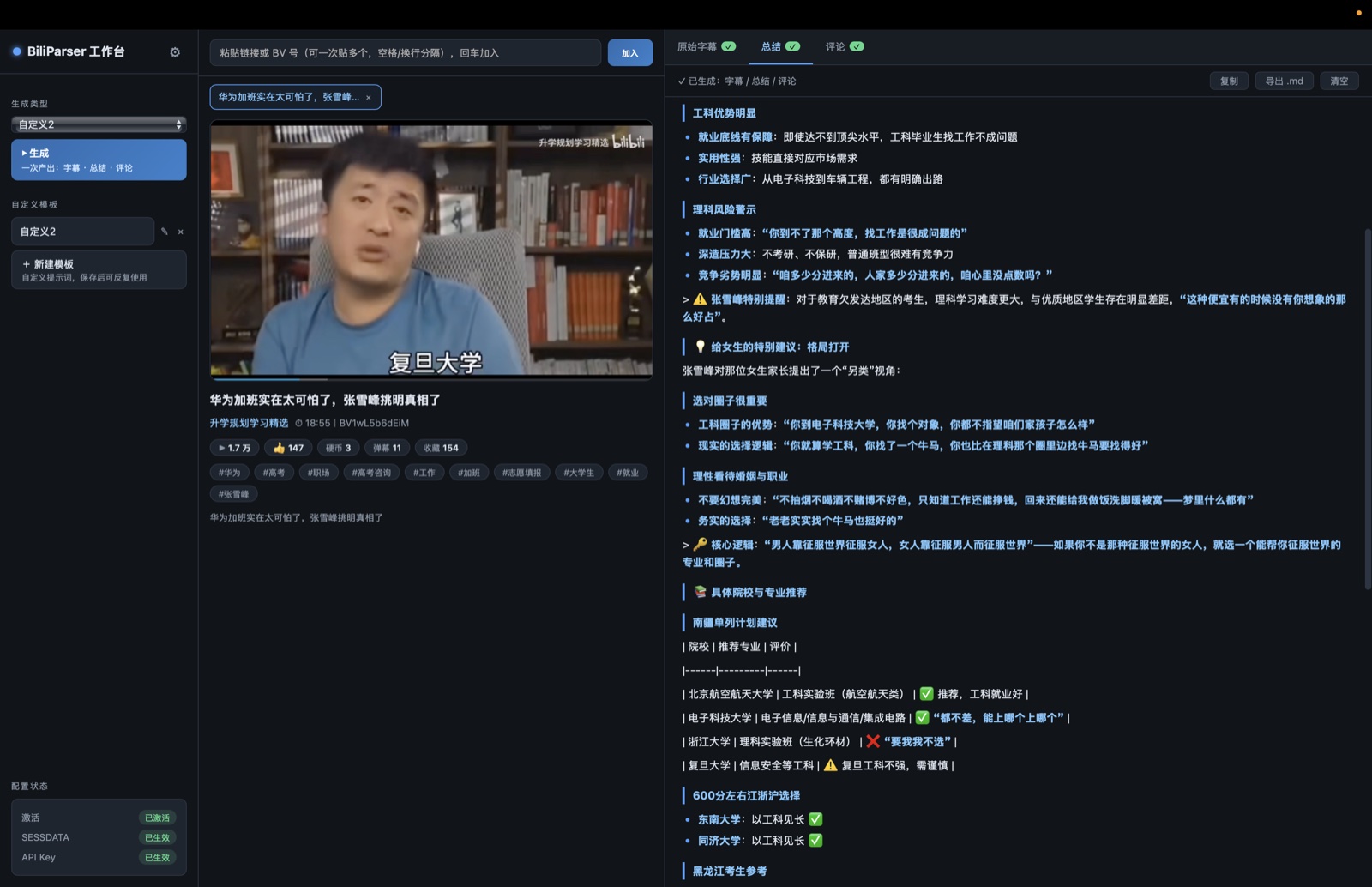Screen dimensions: 1372x887
Task: Click the 同济大学 bullet item
Action: tap(760, 841)
